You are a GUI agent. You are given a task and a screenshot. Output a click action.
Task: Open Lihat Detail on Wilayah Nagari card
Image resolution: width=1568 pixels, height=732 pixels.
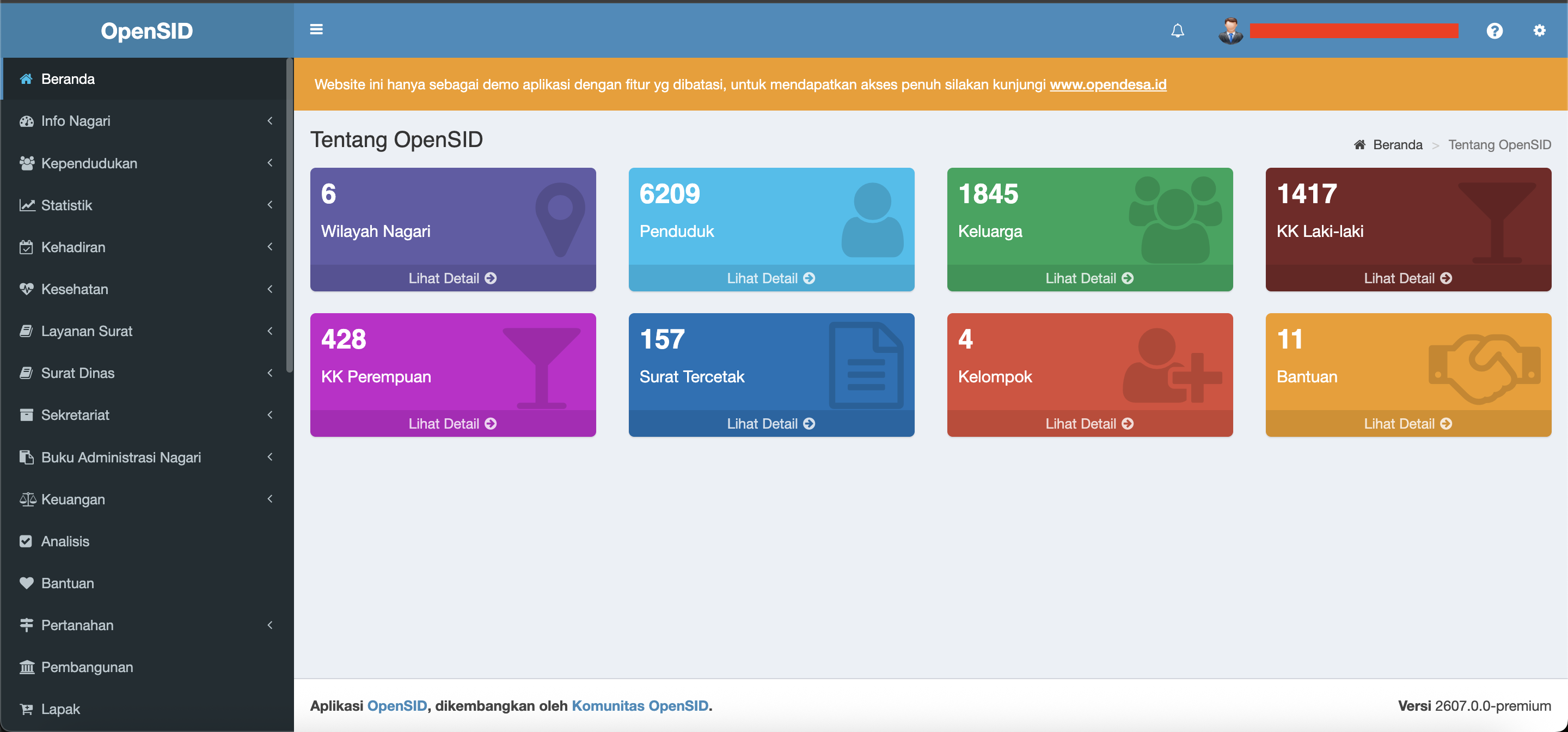[x=452, y=278]
